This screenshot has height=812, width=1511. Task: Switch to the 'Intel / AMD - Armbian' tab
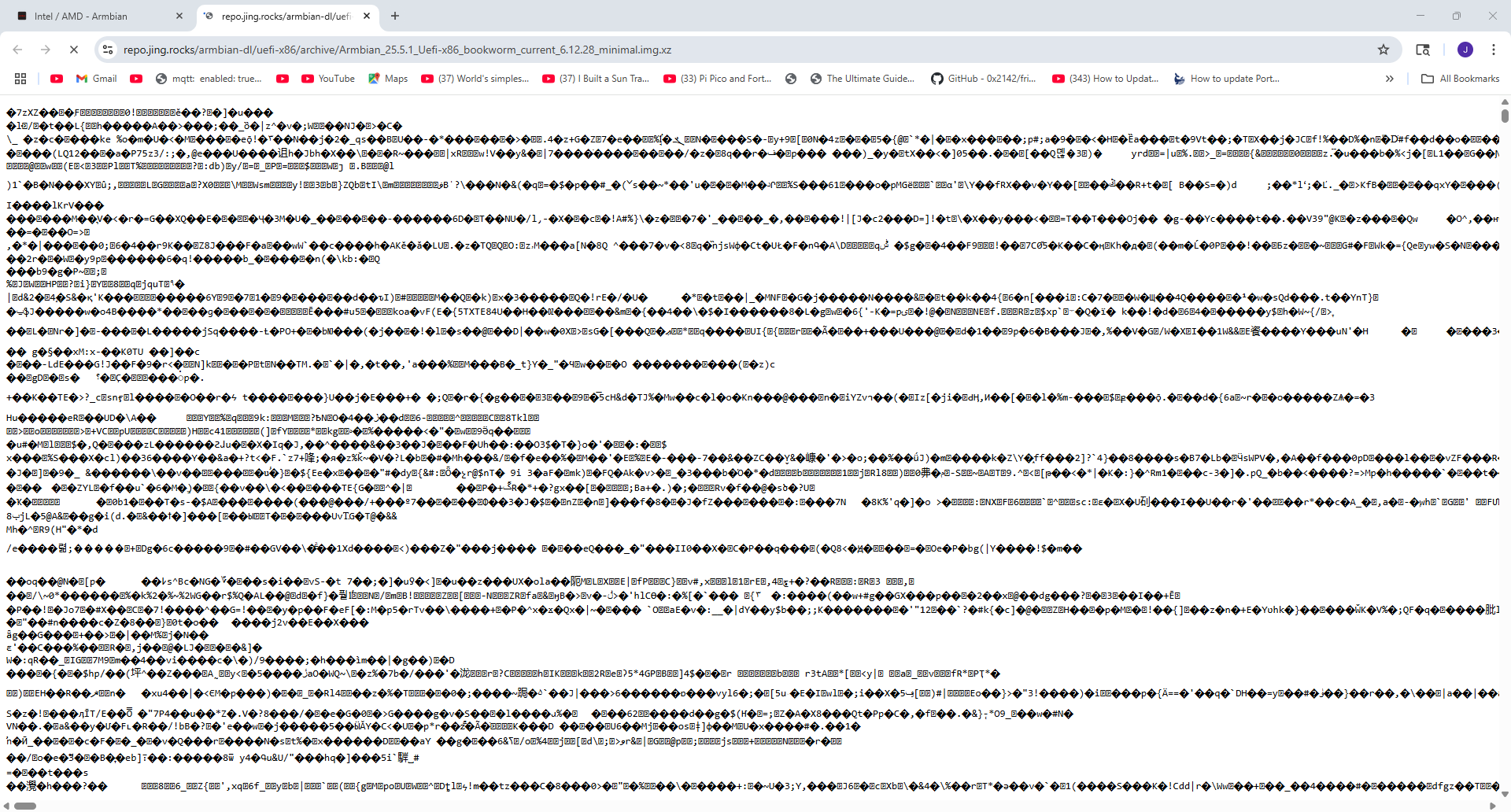tap(98, 16)
